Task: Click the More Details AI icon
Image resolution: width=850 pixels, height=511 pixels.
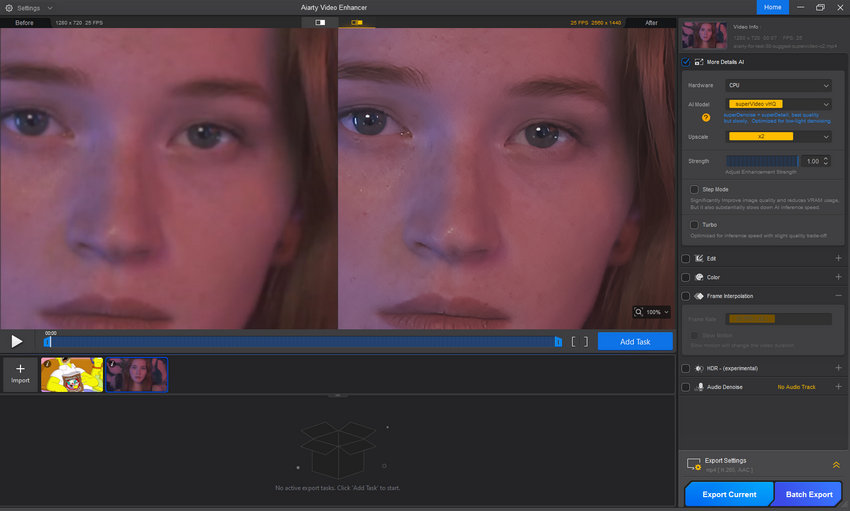Action: click(699, 62)
